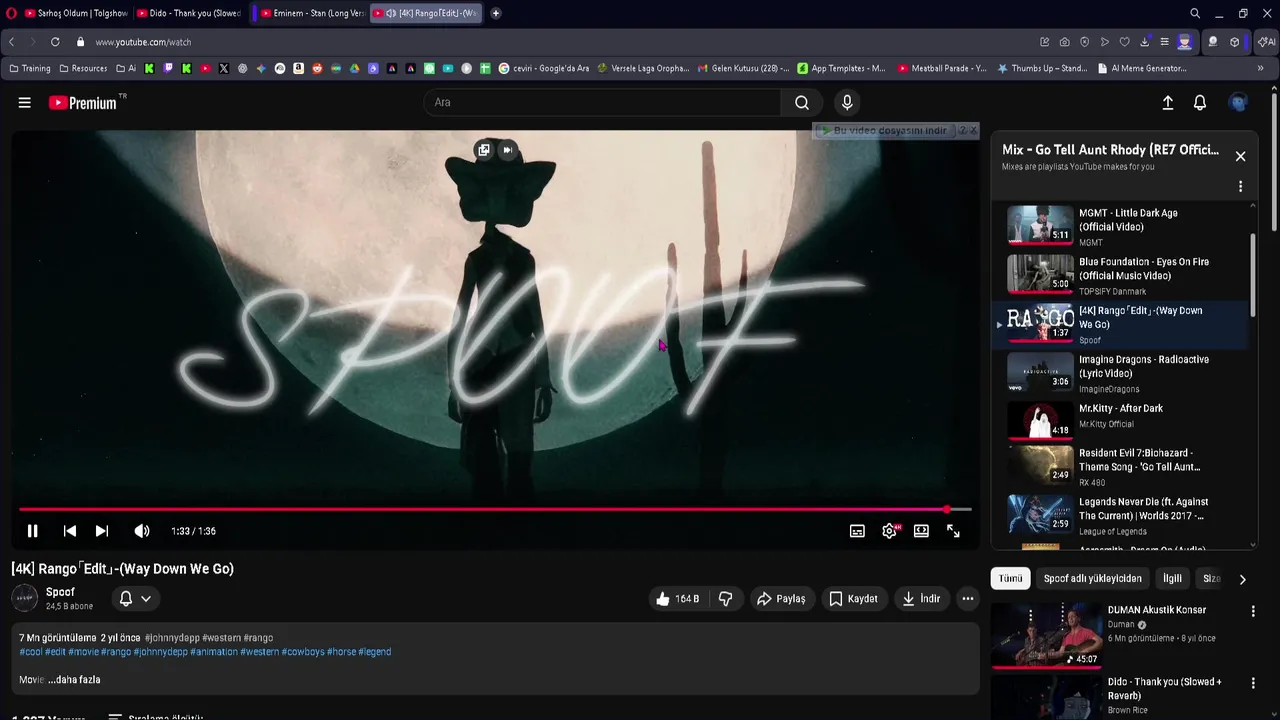The width and height of the screenshot is (1280, 720).
Task: Like the video with 164 B
Action: tap(677, 598)
